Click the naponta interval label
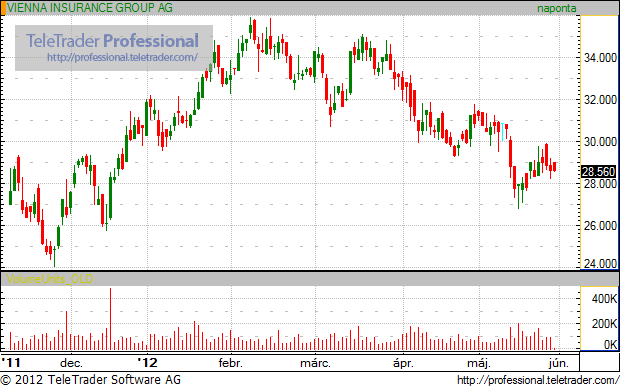The width and height of the screenshot is (620, 389). [x=556, y=8]
